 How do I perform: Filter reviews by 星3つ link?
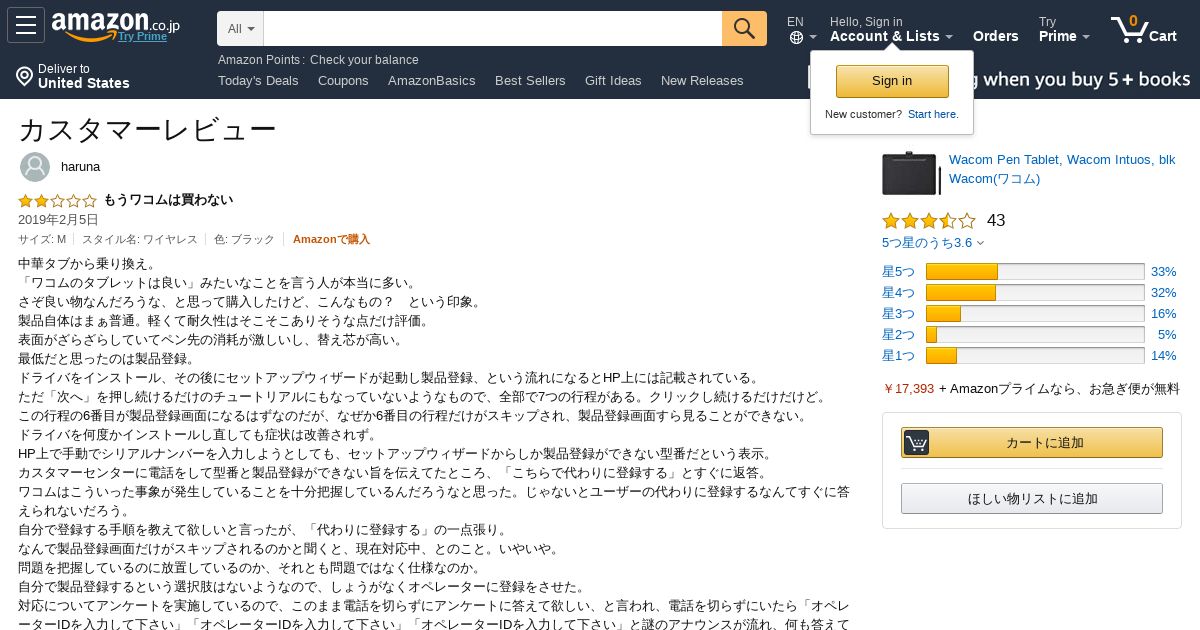pyautogui.click(x=898, y=314)
